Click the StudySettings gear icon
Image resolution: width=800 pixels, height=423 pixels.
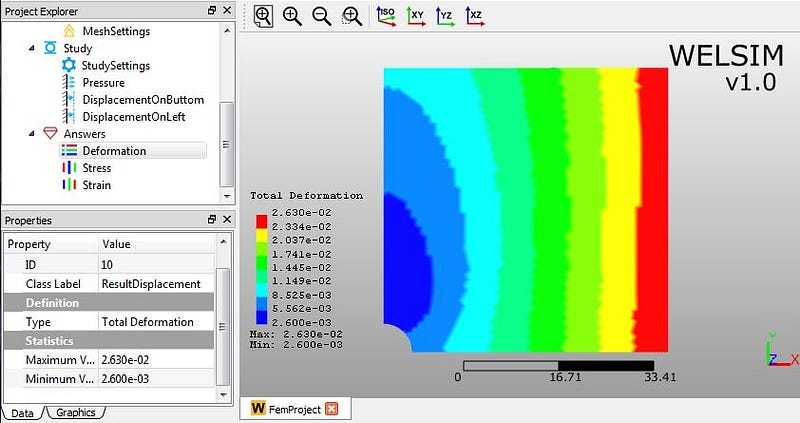(x=69, y=65)
